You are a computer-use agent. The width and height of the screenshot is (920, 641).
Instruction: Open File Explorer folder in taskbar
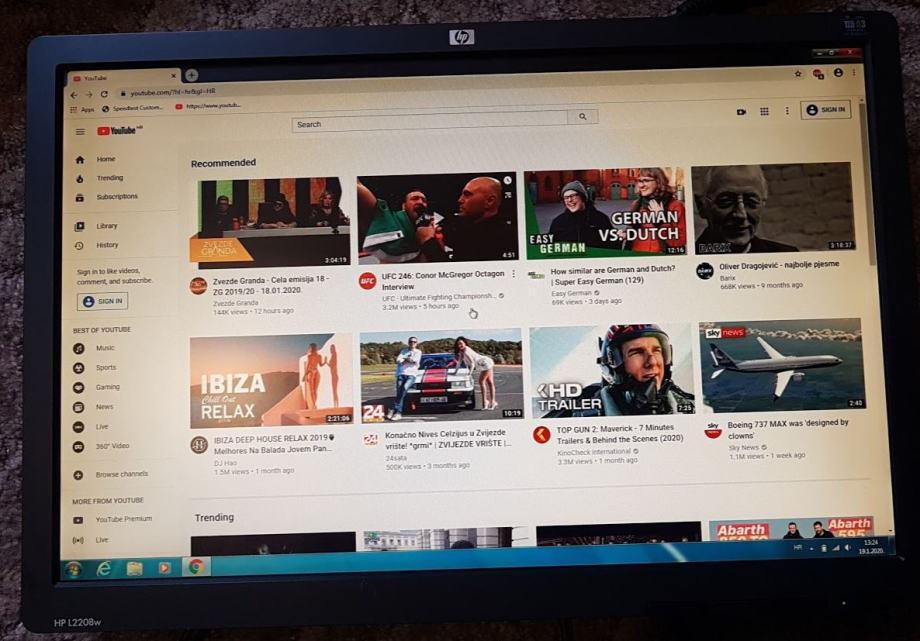pyautogui.click(x=134, y=568)
